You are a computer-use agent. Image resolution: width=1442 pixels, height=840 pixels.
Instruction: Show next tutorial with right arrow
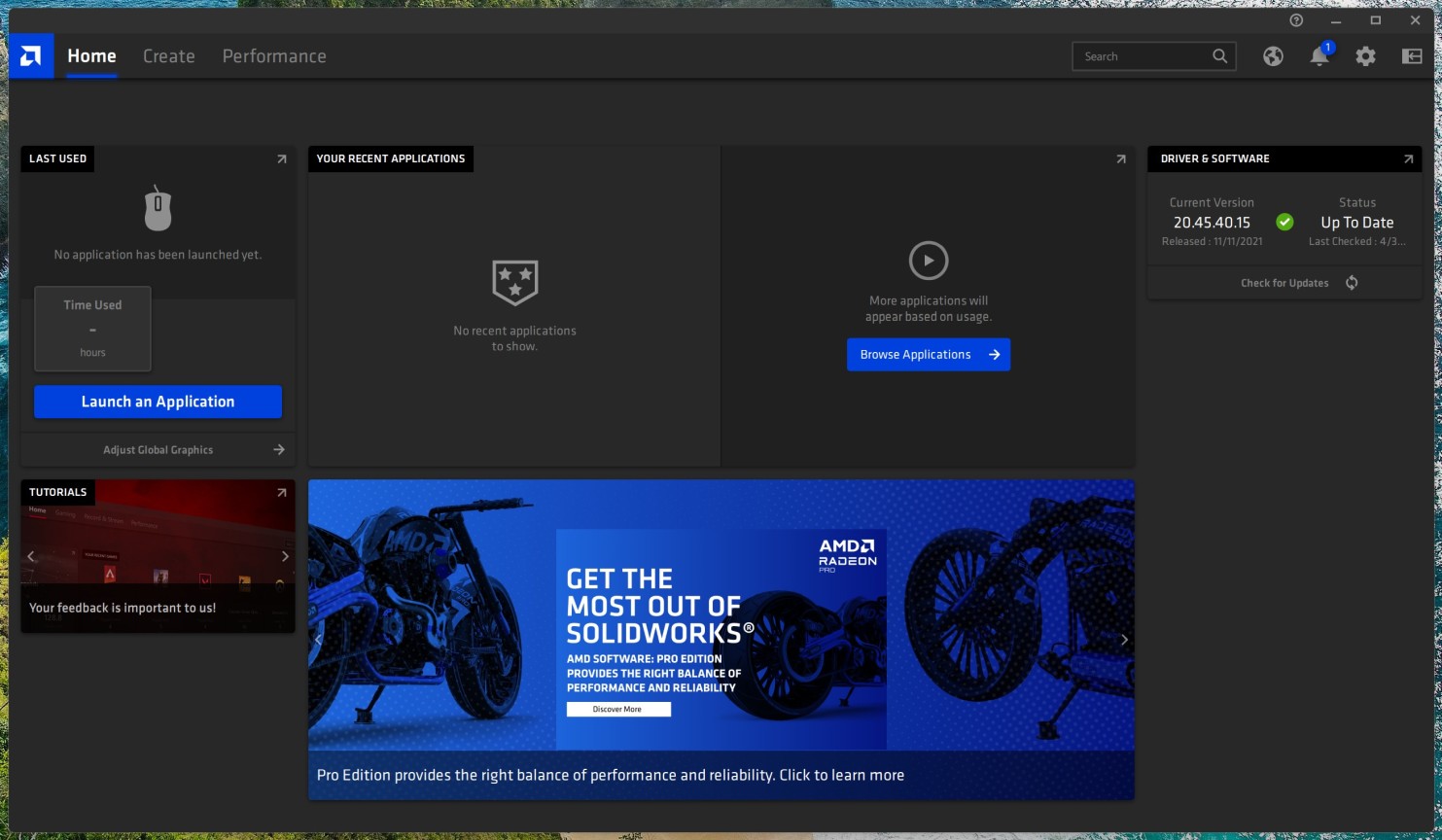[285, 556]
